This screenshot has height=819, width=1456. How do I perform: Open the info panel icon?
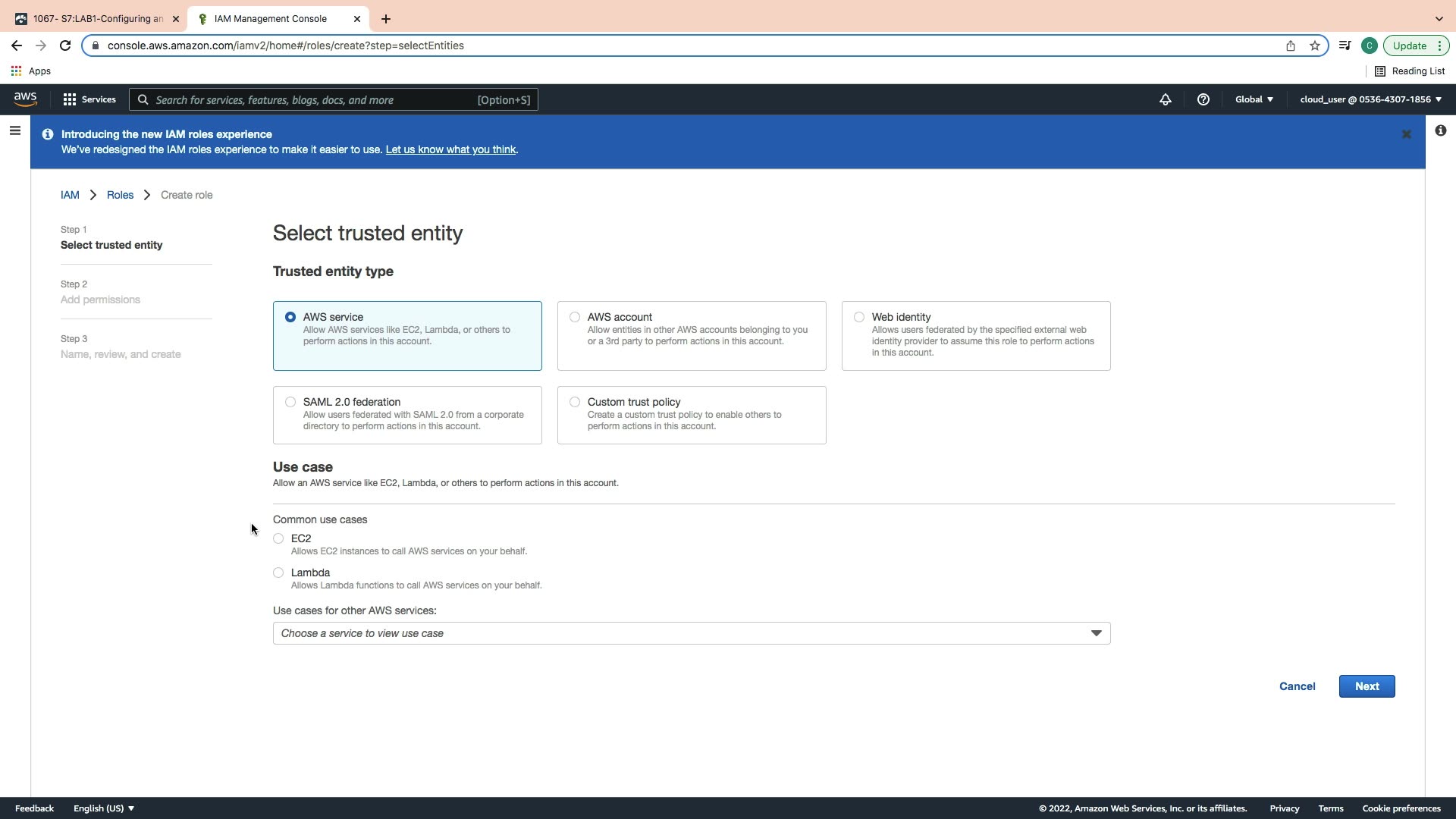point(1440,131)
